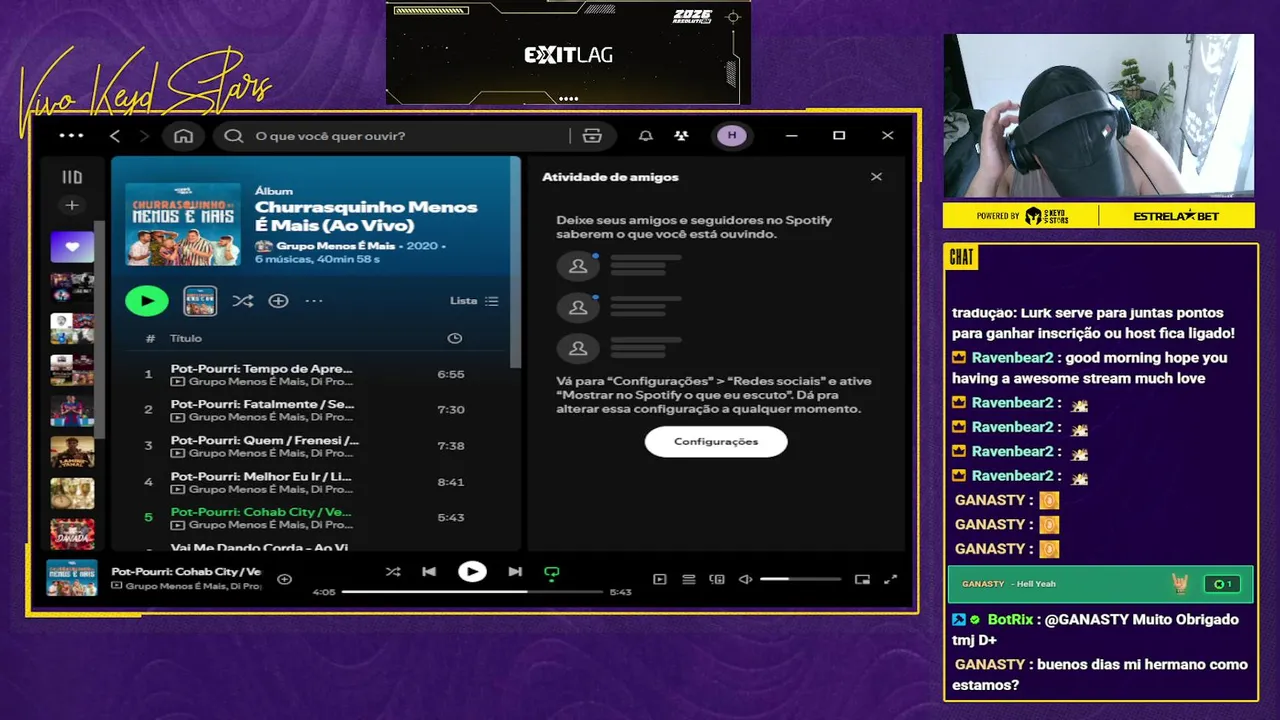The height and width of the screenshot is (720, 1280).
Task: Click the duration clock column header
Action: (455, 338)
